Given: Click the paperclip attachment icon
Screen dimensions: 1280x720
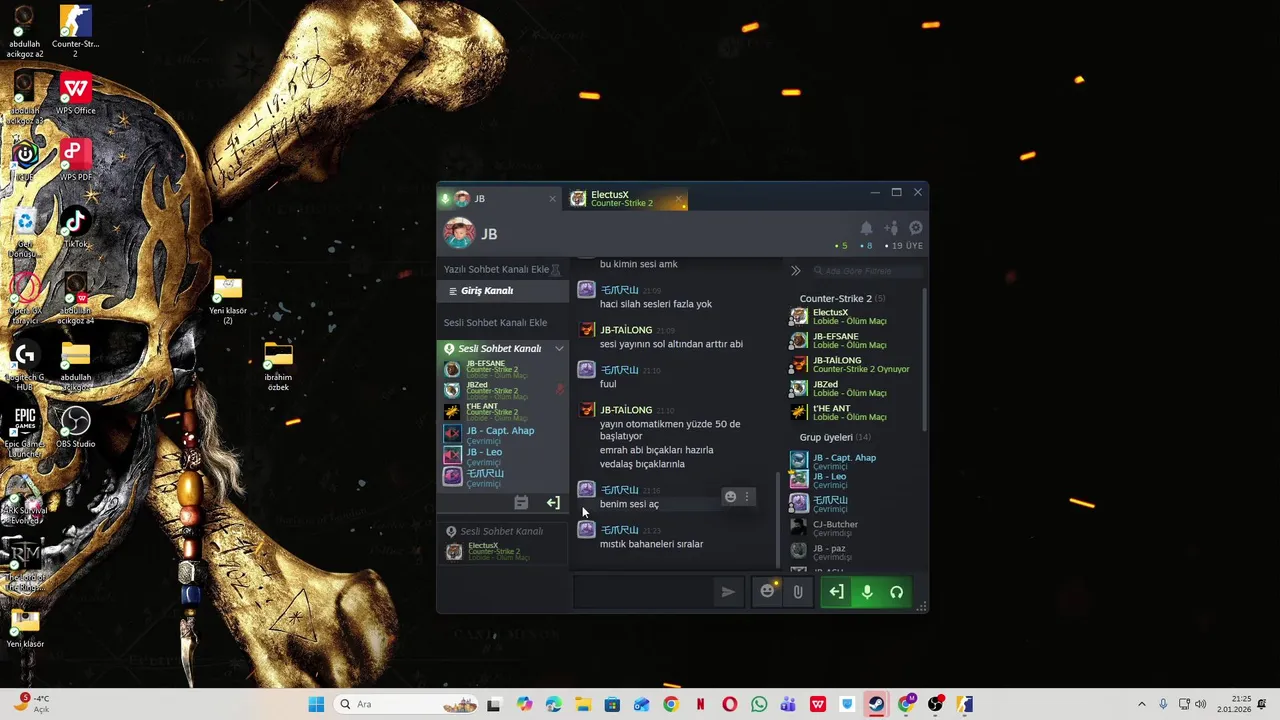Looking at the screenshot, I should click(x=798, y=592).
